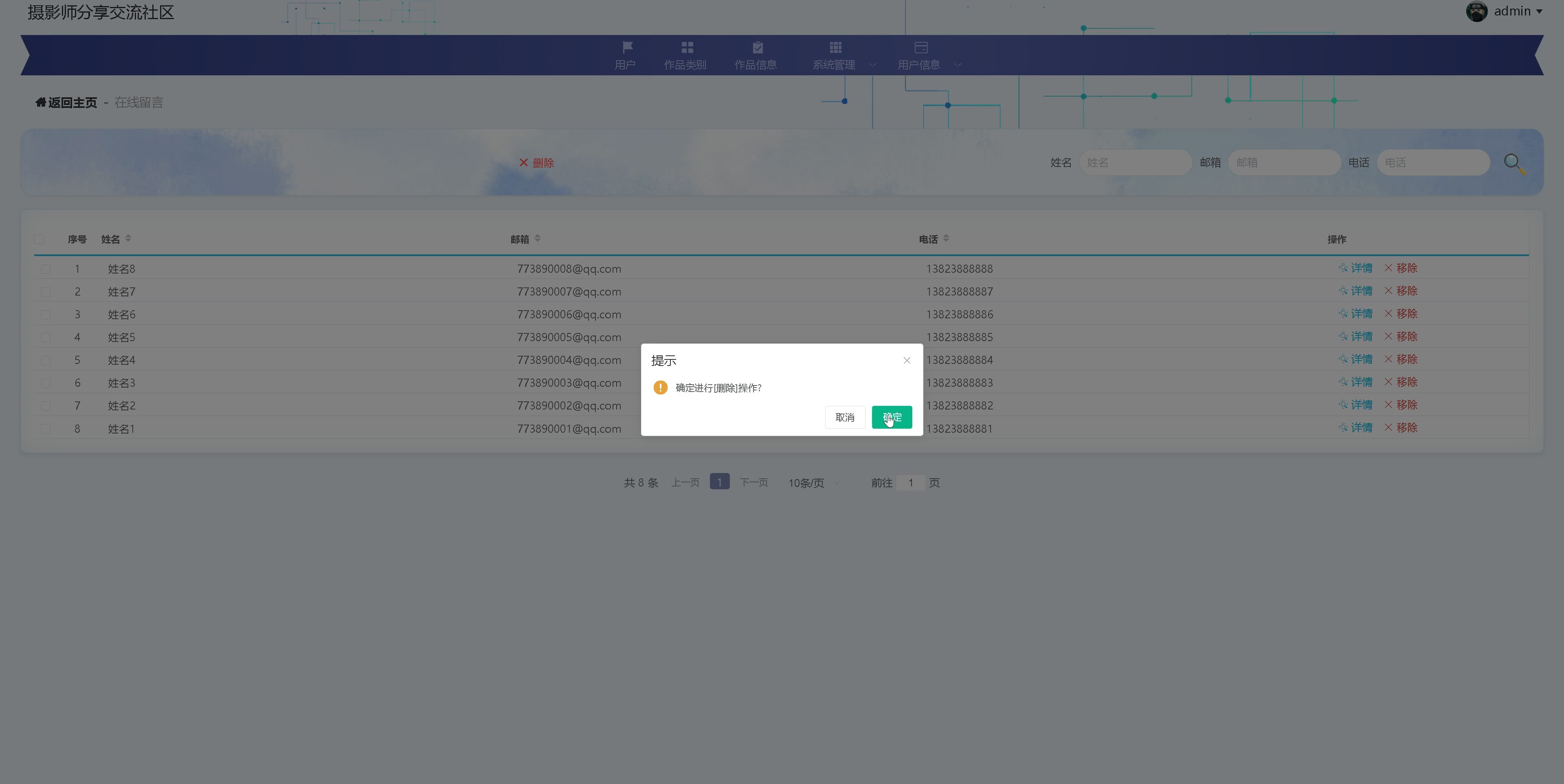Viewport: 1564px width, 784px height.
Task: Sort by the 姓名 column arrows
Action: point(128,239)
